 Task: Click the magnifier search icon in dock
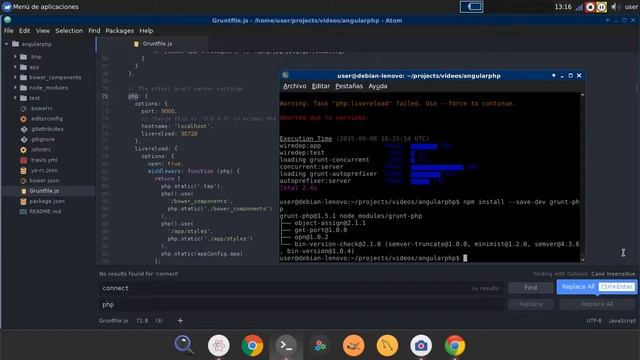[x=184, y=345]
